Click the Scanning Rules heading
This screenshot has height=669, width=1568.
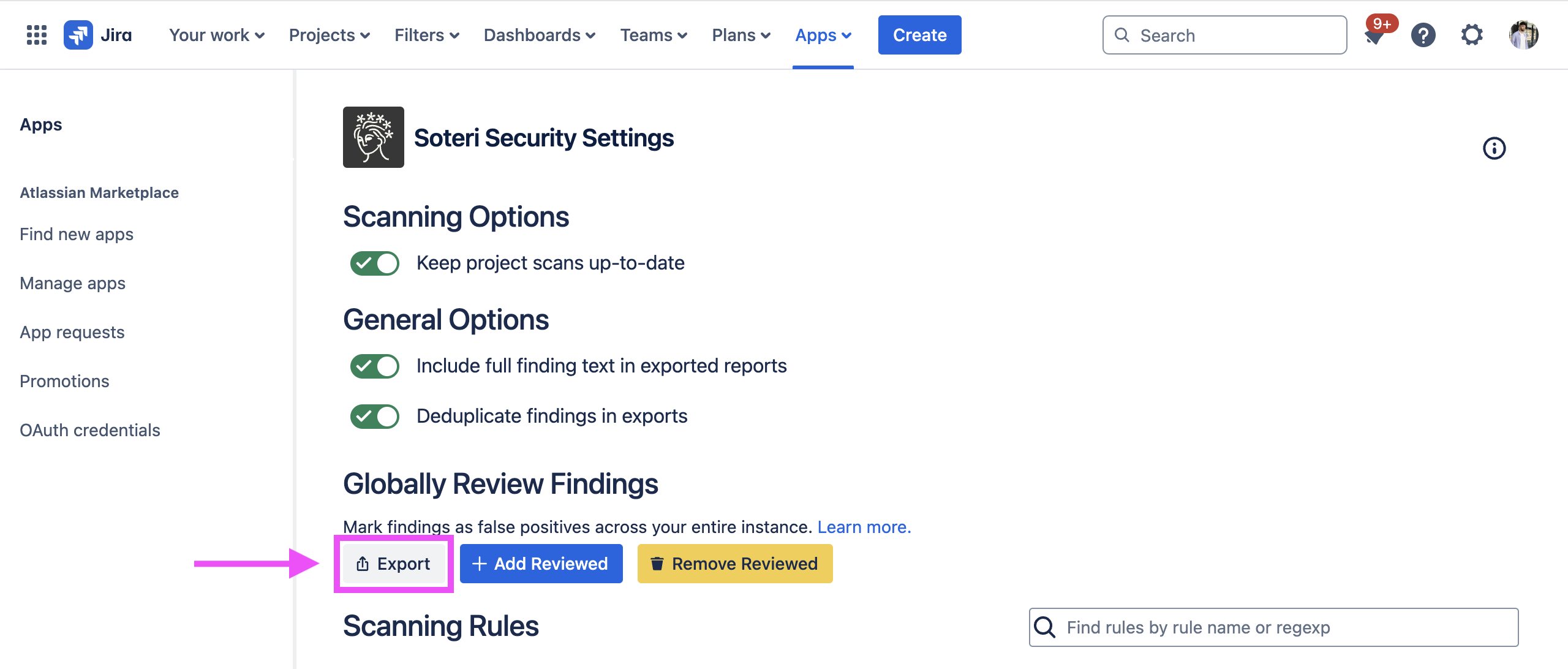pos(440,626)
